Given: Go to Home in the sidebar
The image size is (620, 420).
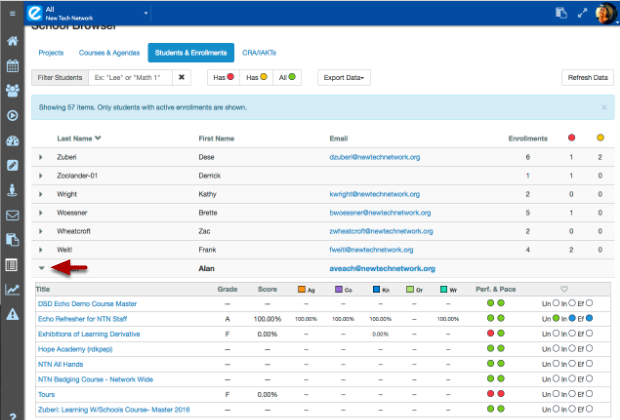Looking at the screenshot, I should tap(13, 41).
